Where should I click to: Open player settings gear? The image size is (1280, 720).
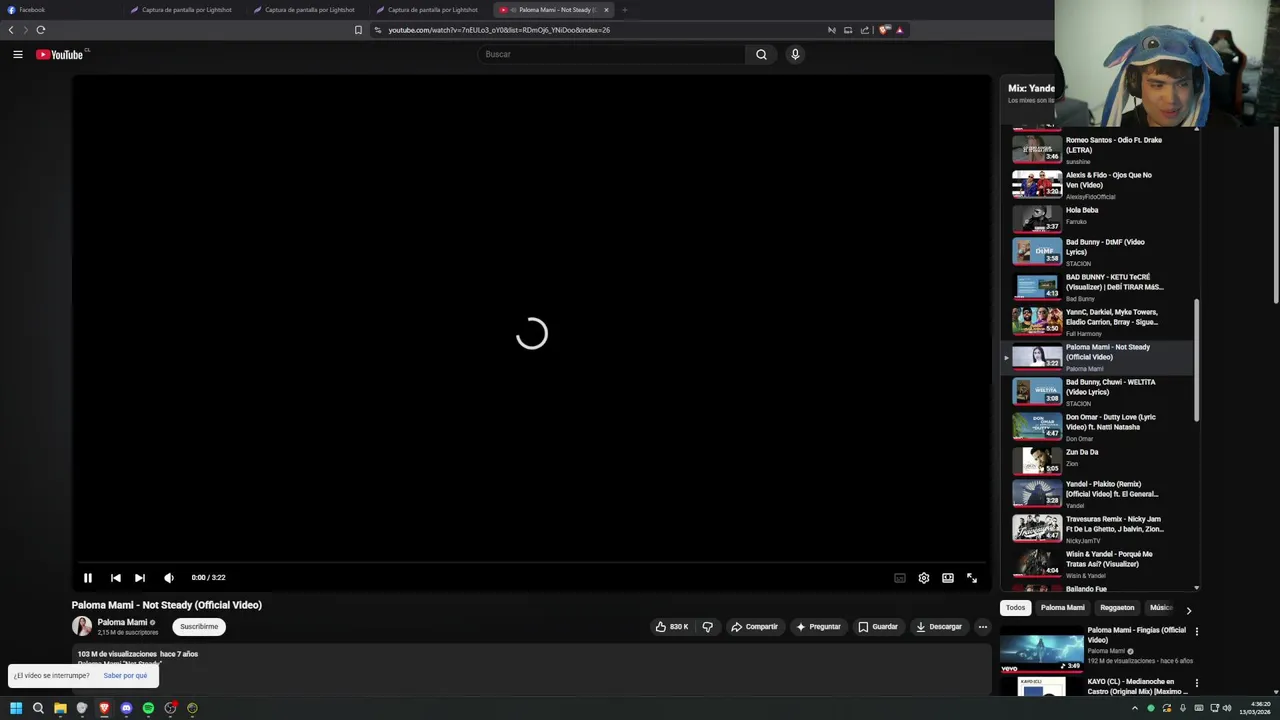click(x=924, y=577)
